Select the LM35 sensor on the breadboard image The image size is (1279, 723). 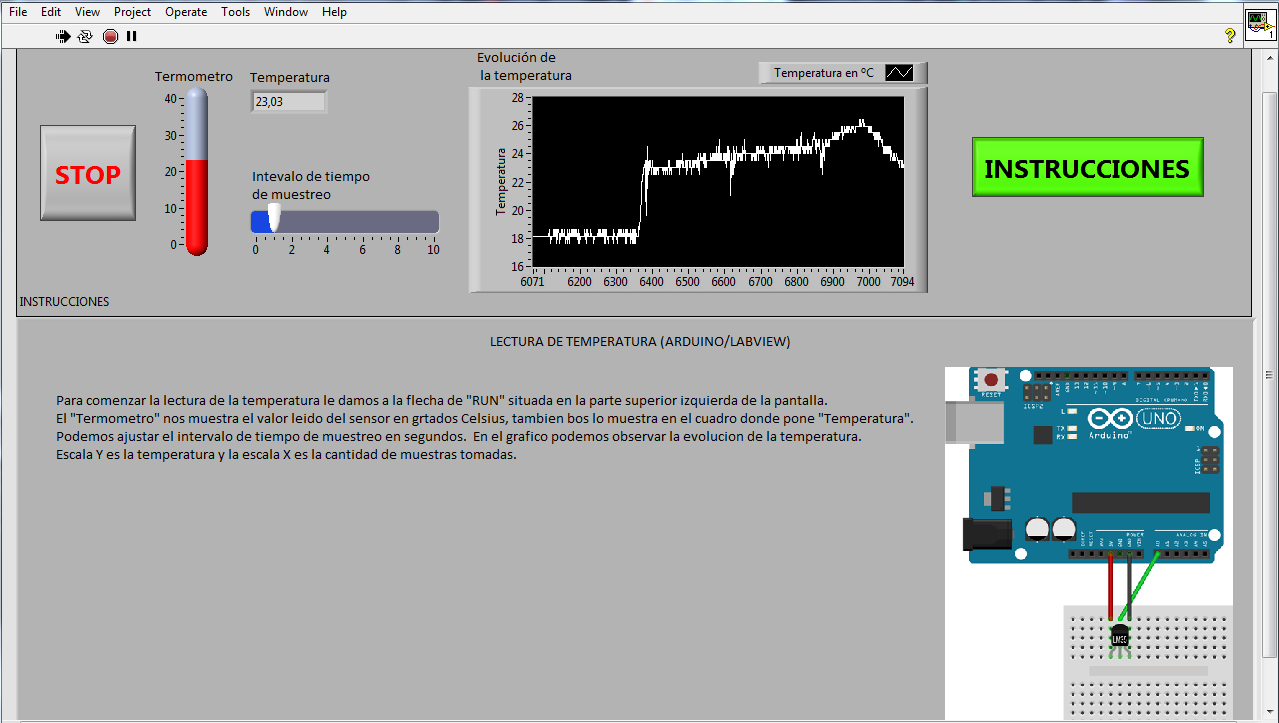(x=1119, y=637)
